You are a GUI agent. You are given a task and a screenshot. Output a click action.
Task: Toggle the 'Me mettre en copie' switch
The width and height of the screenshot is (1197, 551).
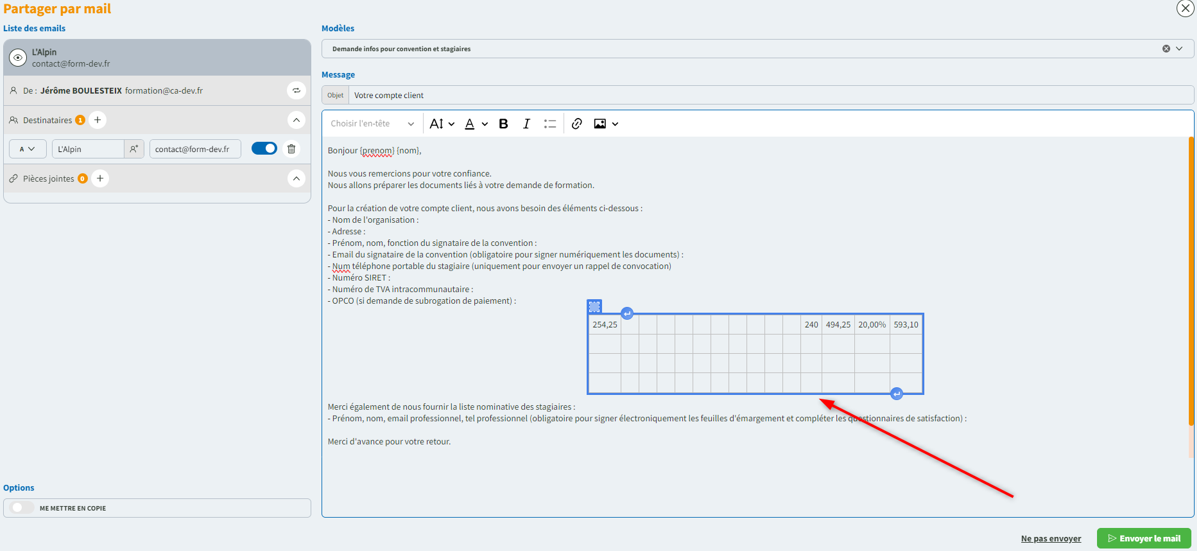point(23,508)
